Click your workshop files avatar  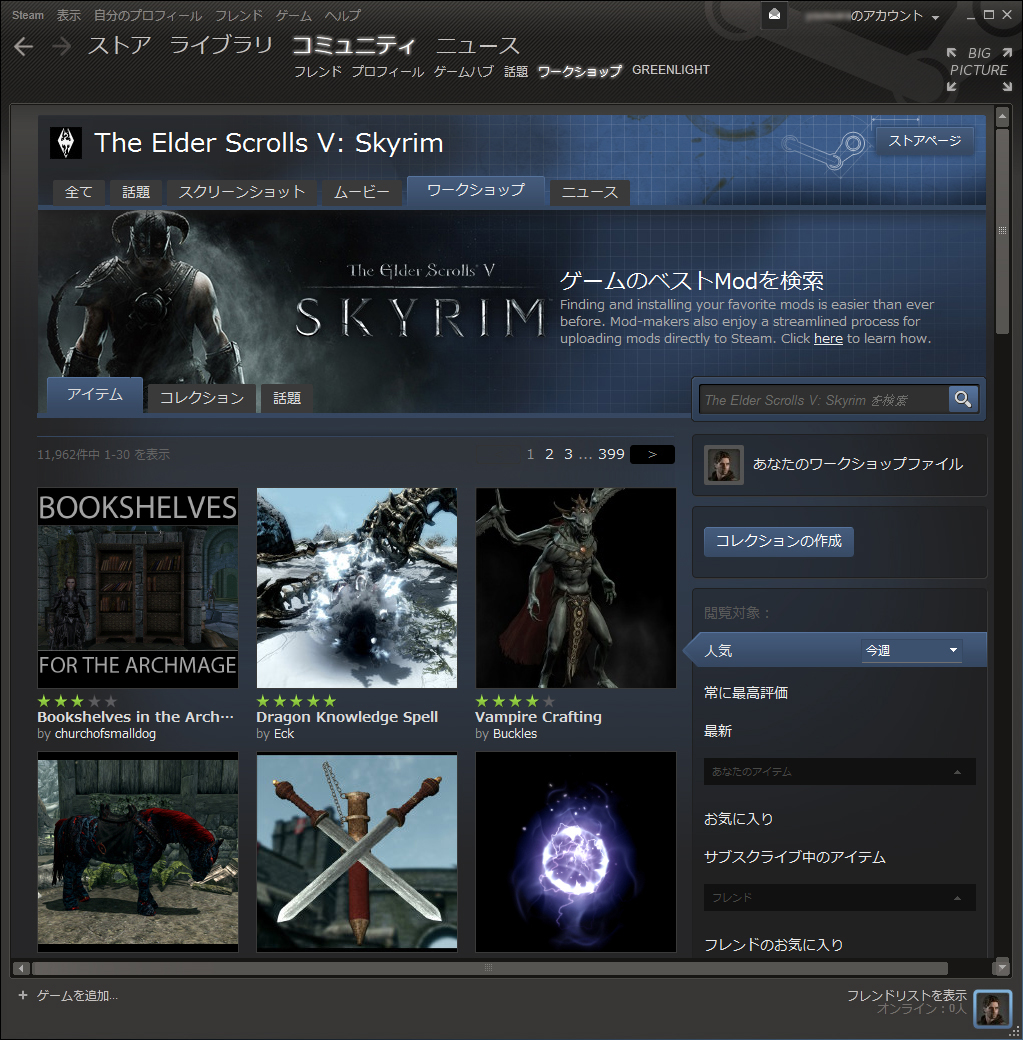(x=723, y=465)
